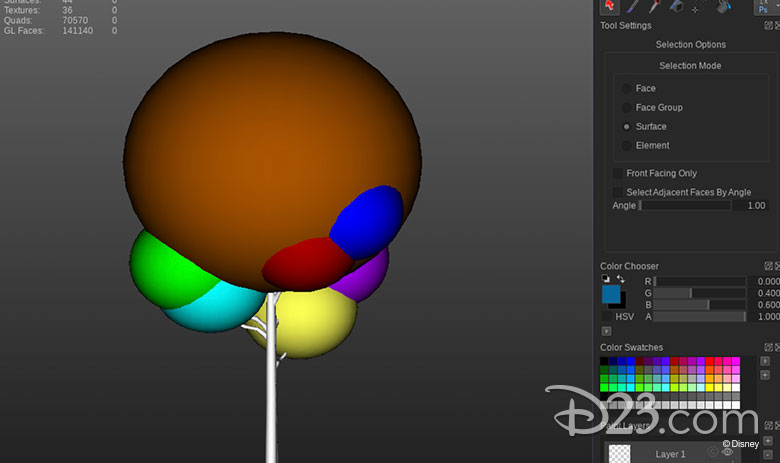
Task: Undock the Paint Layers panel
Action: coord(769,425)
